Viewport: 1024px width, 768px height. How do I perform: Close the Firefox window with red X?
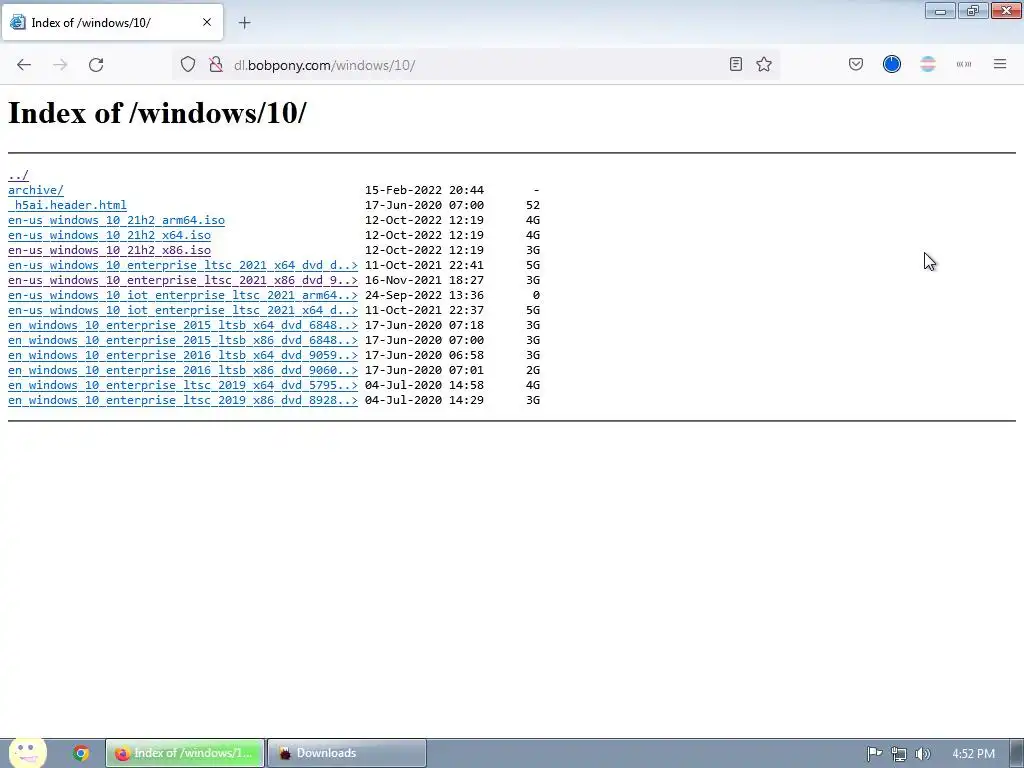(x=1006, y=10)
